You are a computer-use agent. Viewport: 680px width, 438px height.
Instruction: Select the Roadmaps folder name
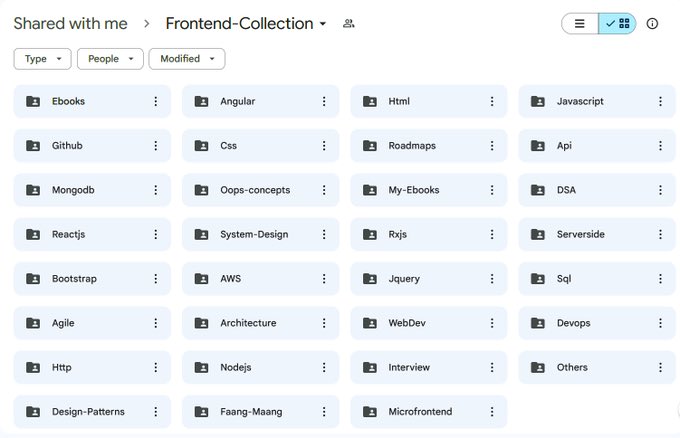pyautogui.click(x=412, y=146)
